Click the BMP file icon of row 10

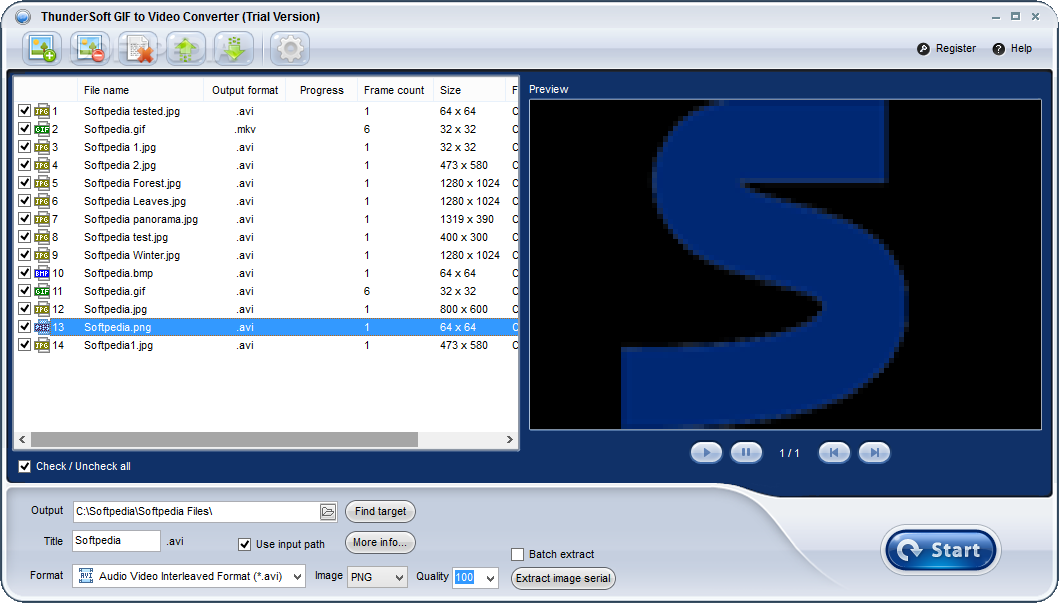point(42,273)
